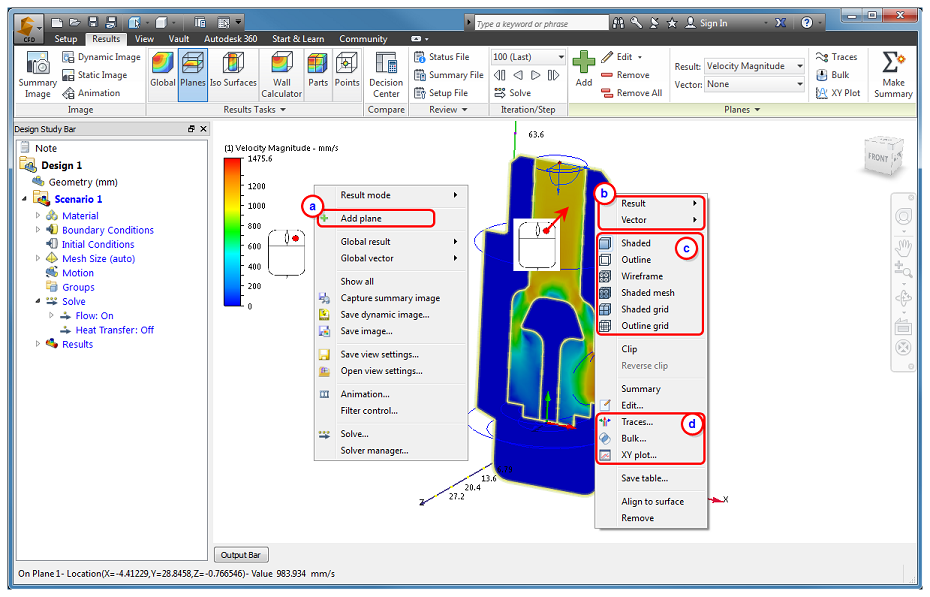This screenshot has height=597, width=930.
Task: Click the Traces ribbon tool
Action: (x=836, y=57)
